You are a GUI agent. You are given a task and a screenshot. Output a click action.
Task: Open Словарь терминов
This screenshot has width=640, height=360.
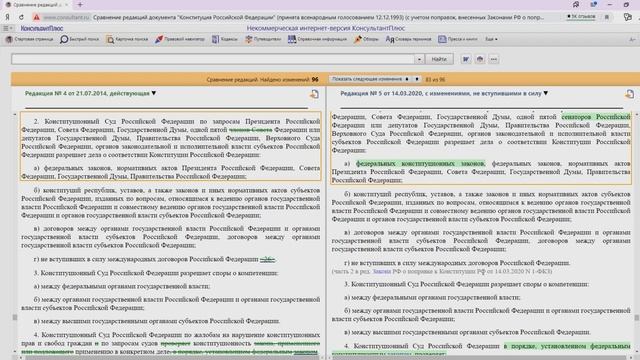[x=408, y=39]
